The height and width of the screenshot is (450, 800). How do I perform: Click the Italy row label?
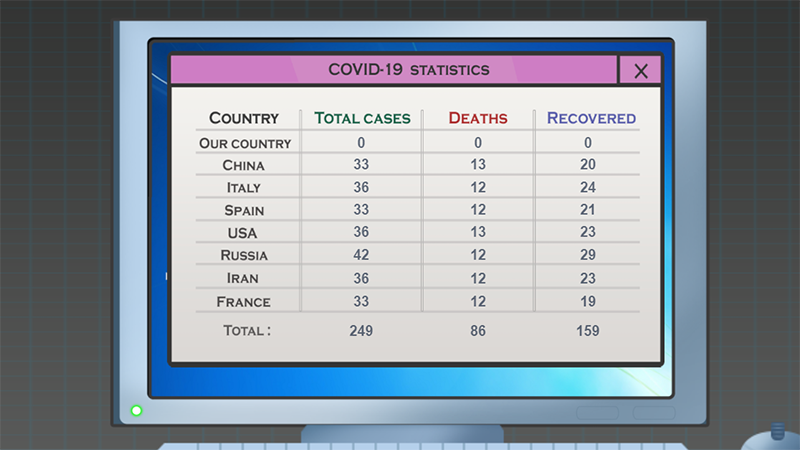243,188
